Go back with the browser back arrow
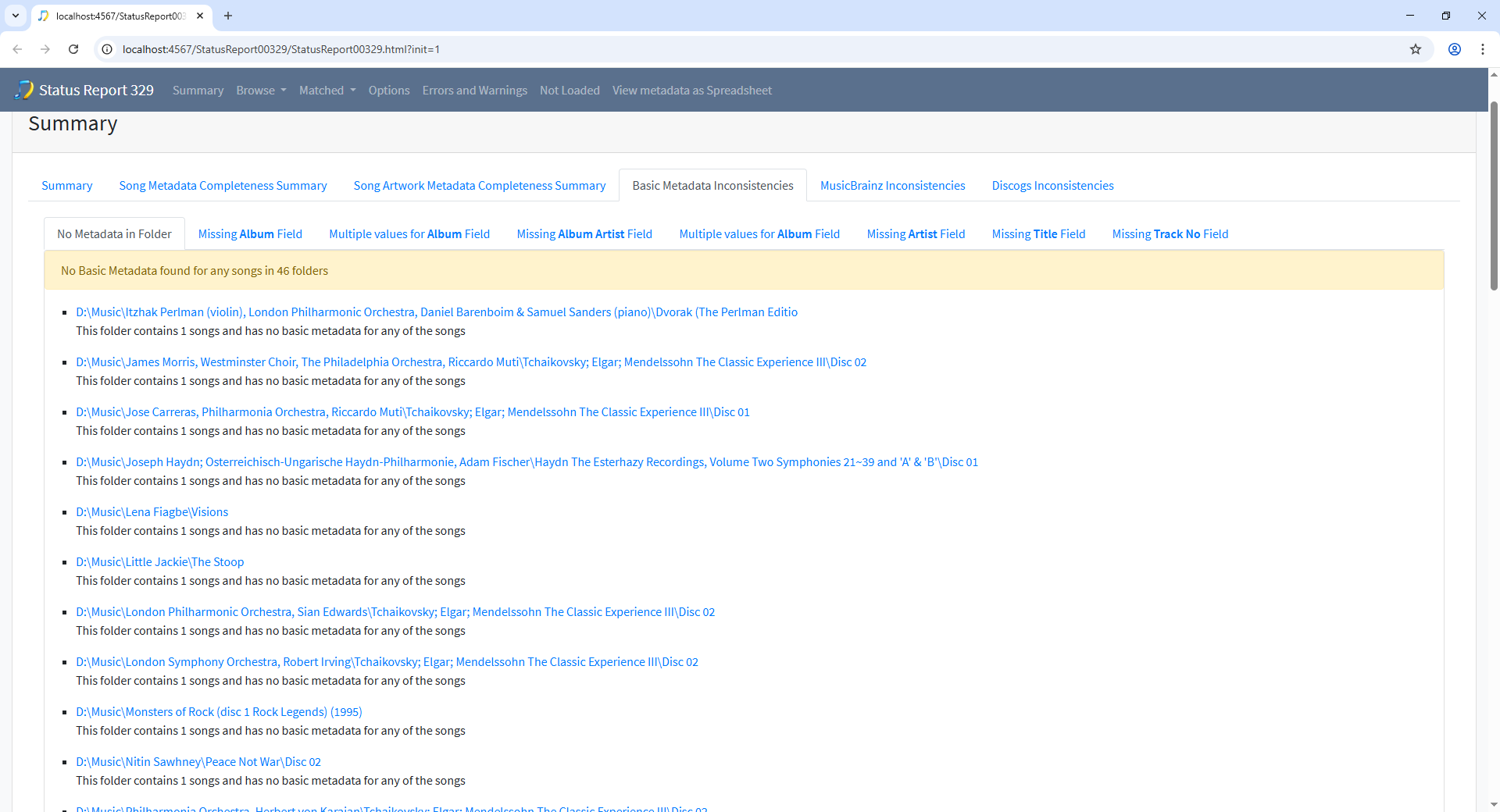Image resolution: width=1500 pixels, height=812 pixels. (x=17, y=49)
